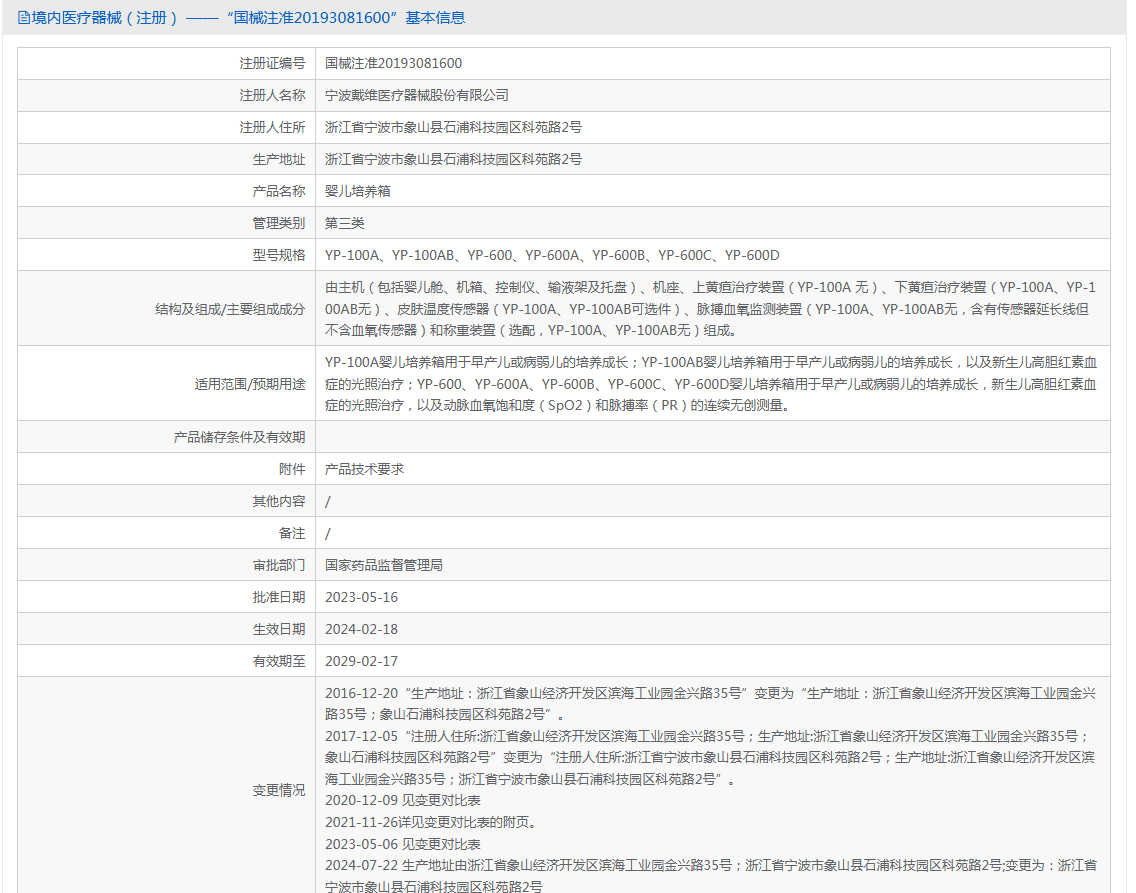The width and height of the screenshot is (1136, 893).
Task: Select the intended-use paragraph starting YP-100A婴儿培养箱
Action: point(711,384)
